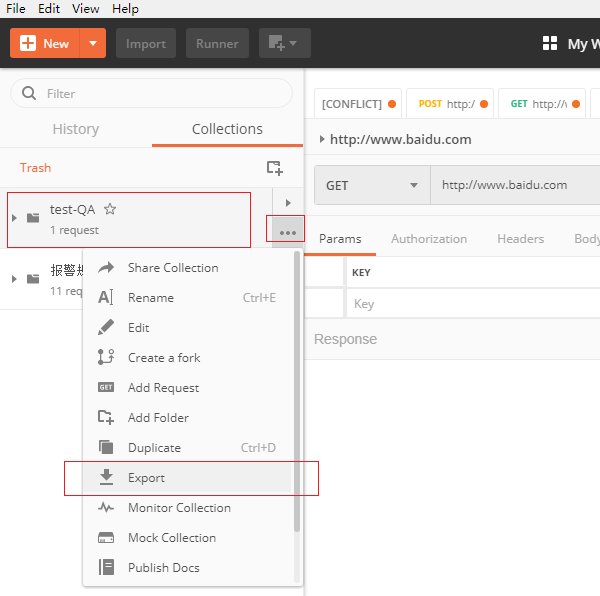Click the Trash link
Image resolution: width=600 pixels, height=596 pixels.
coord(35,168)
